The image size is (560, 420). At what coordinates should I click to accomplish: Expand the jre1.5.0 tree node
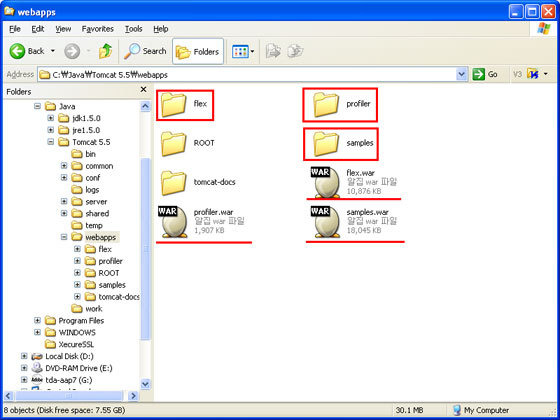point(51,130)
